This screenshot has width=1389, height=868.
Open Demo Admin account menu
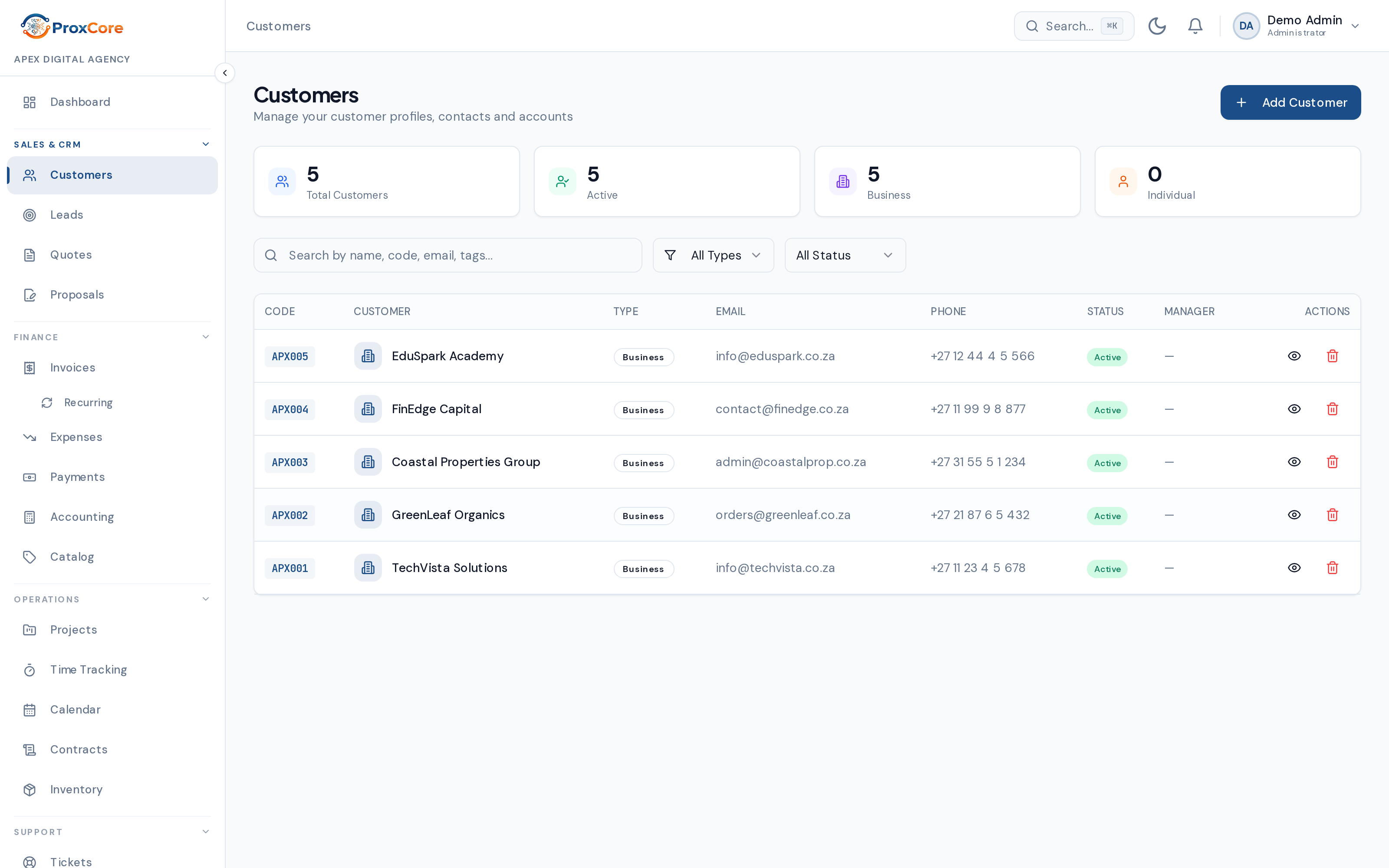[x=1297, y=26]
